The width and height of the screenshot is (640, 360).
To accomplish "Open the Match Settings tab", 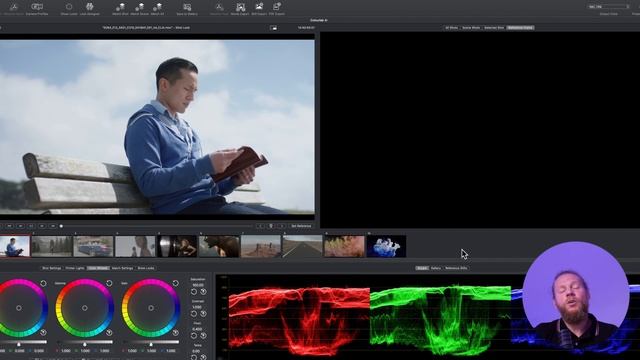I will coord(122,268).
